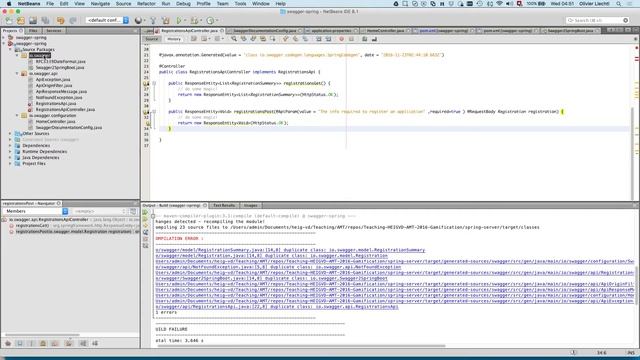Viewport: 640px width, 360px height.
Task: Collapse the io.swagger.configuration package
Action: (x=17, y=116)
